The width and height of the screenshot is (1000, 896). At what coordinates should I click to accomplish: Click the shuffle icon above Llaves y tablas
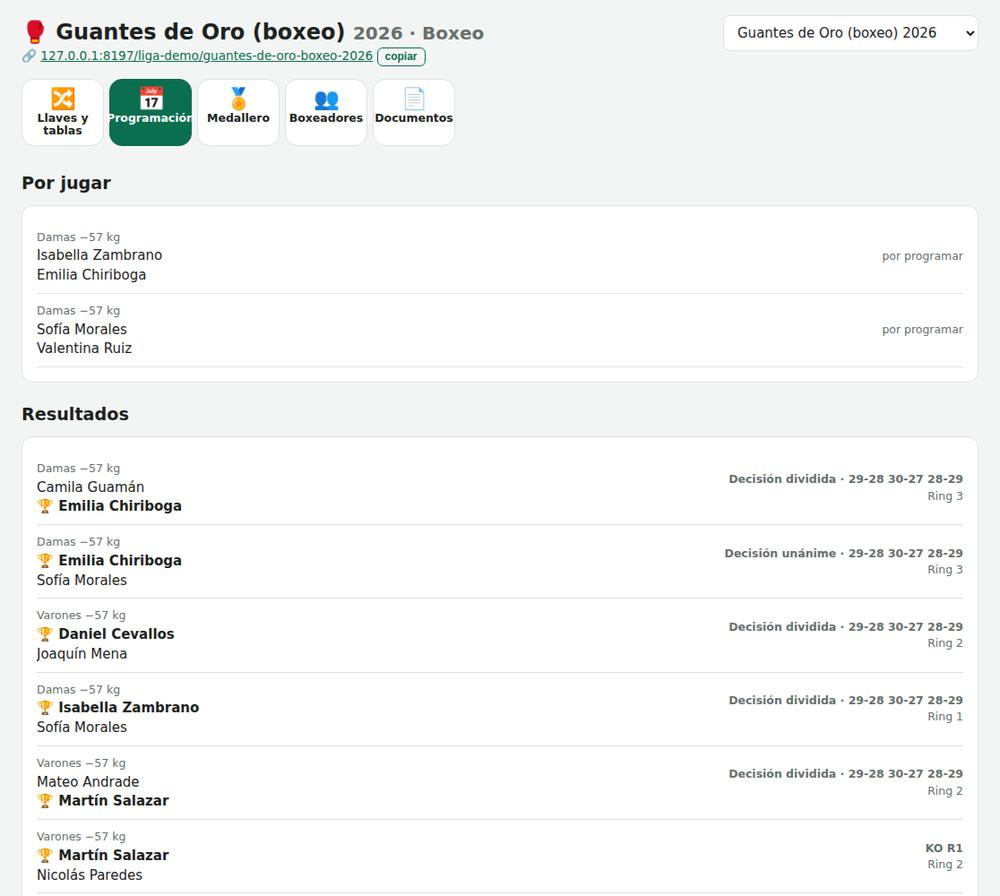pyautogui.click(x=62, y=99)
